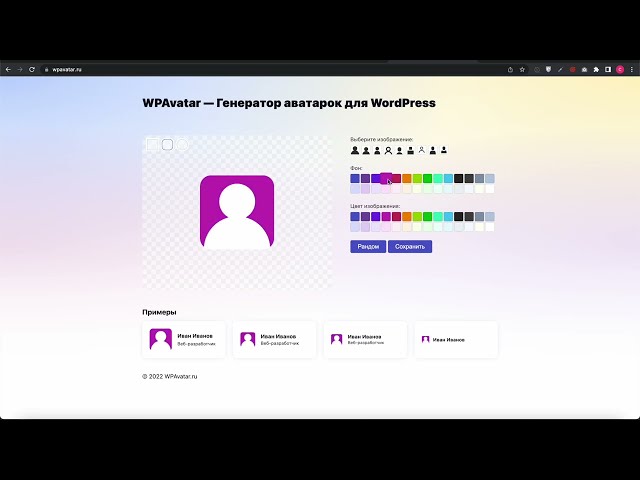This screenshot has height=480, width=640.
Task: Click the Рандом button
Action: (368, 247)
